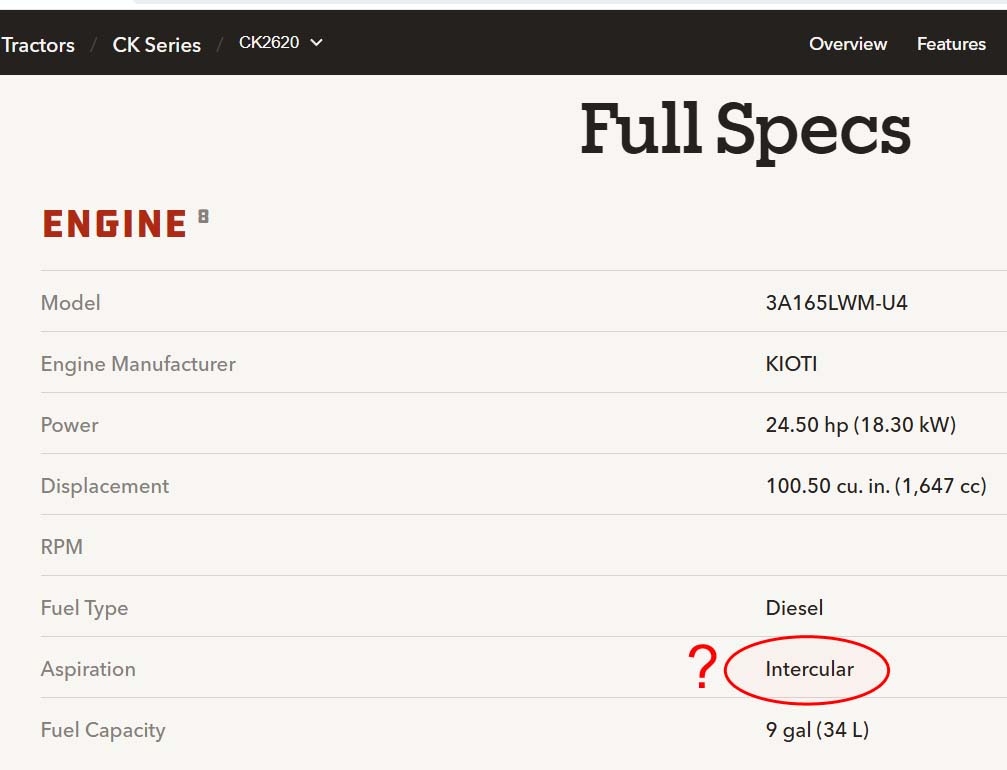Click the Displacement row label
Screen dimensions: 1007x770
[x=105, y=486]
